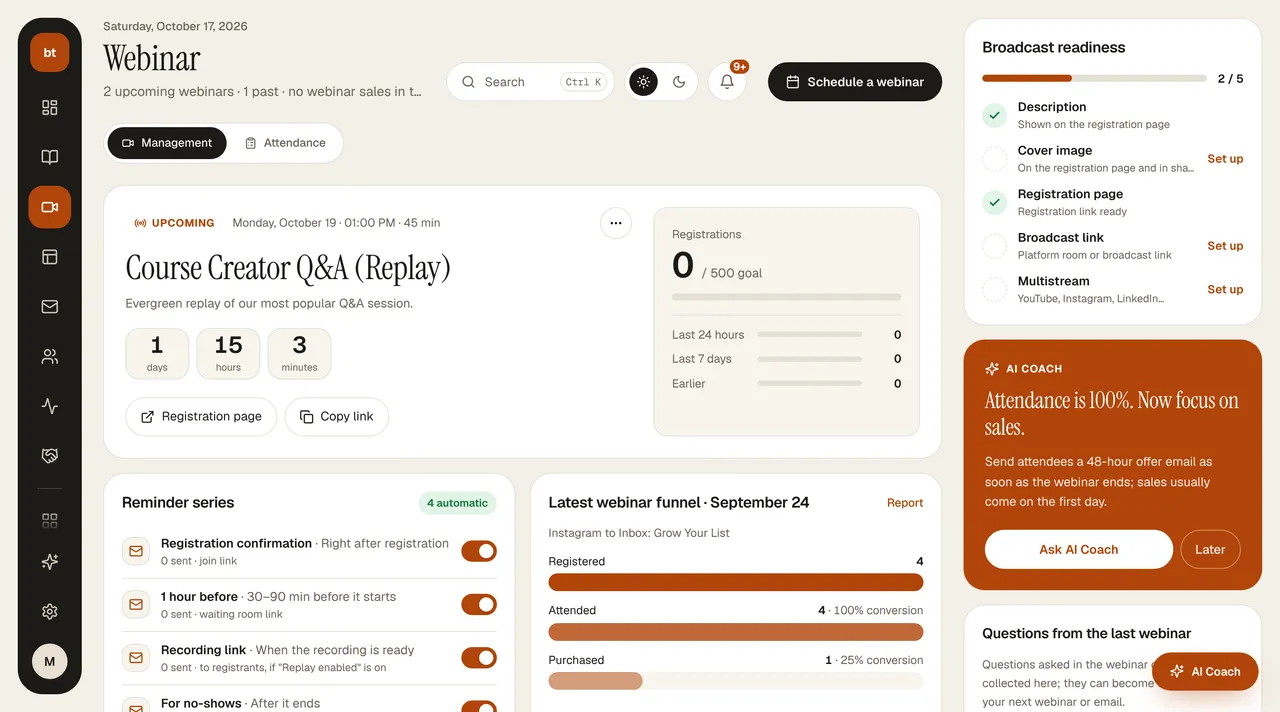
Task: Click Schedule a webinar button
Action: point(855,82)
